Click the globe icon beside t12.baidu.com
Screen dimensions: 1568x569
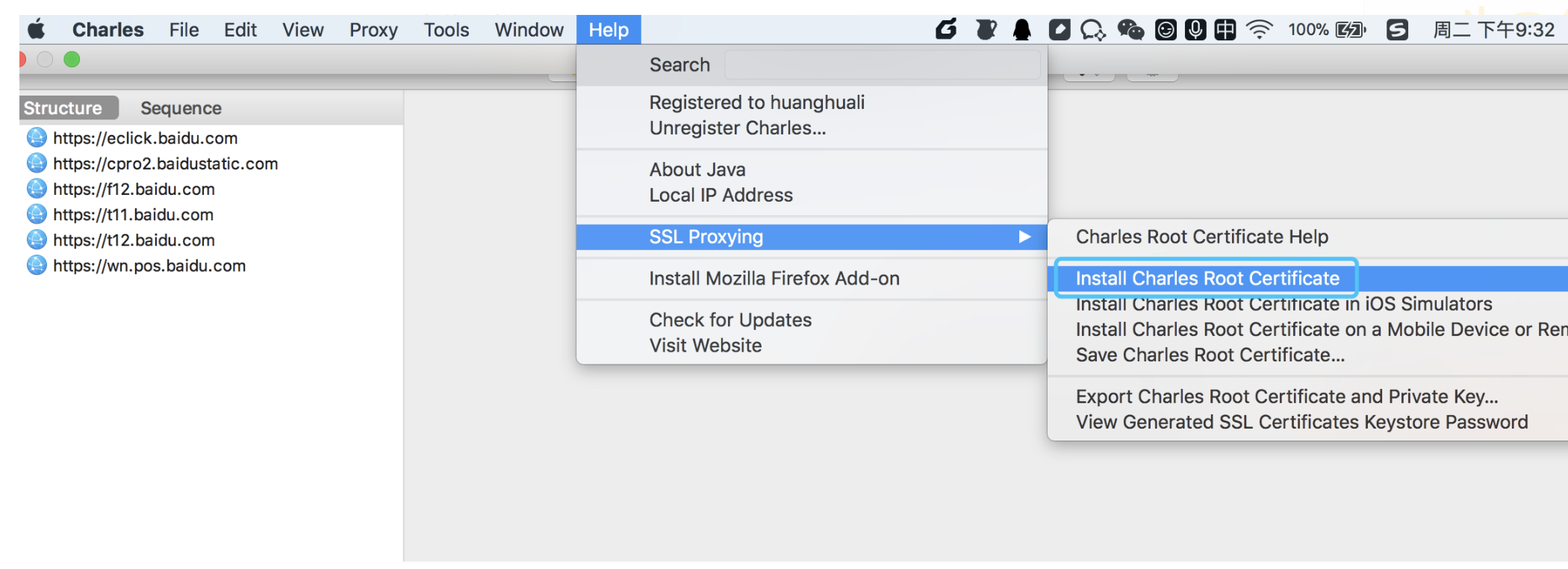(x=37, y=240)
